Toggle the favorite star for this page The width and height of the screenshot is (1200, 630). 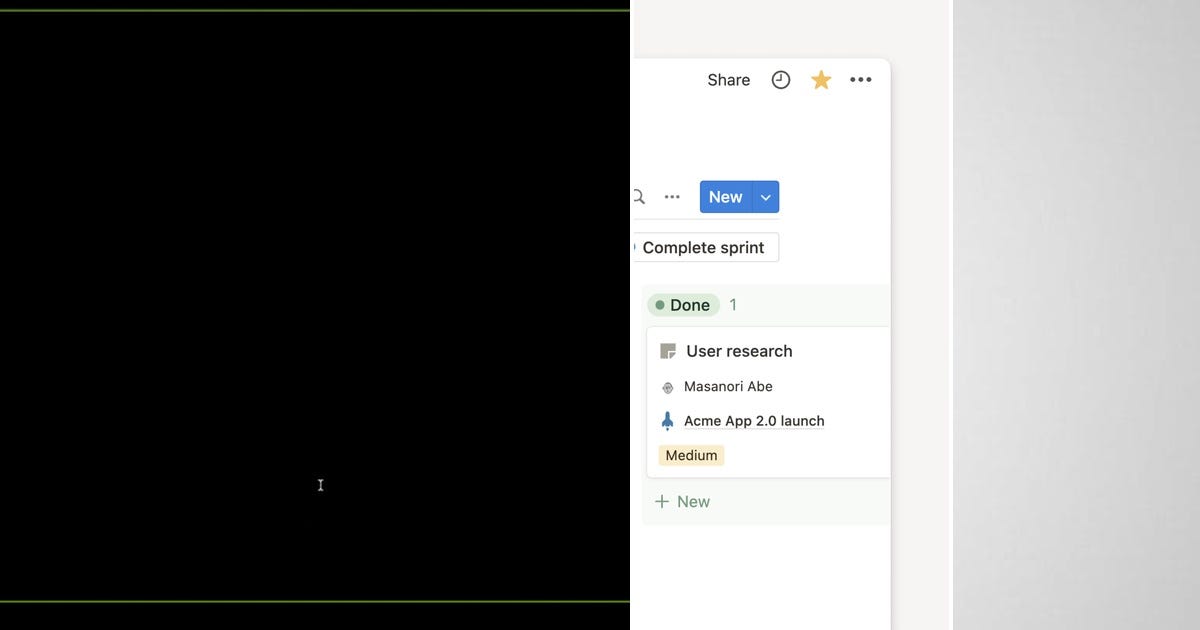tap(820, 79)
